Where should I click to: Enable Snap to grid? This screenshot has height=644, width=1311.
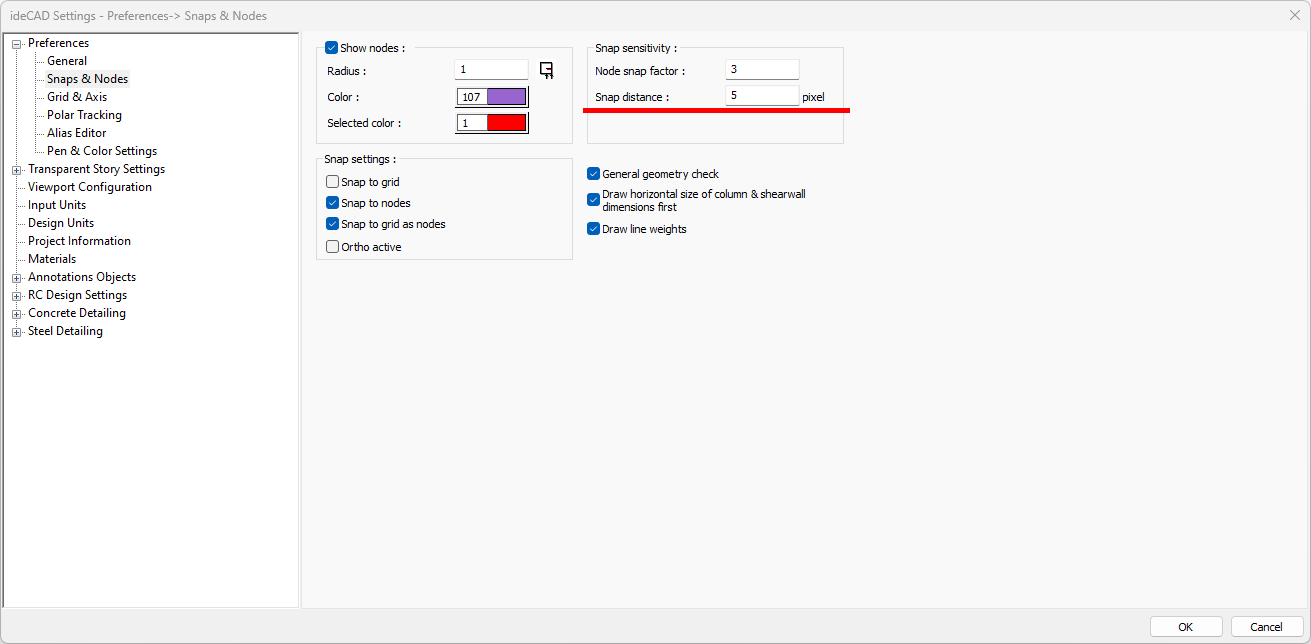click(333, 182)
